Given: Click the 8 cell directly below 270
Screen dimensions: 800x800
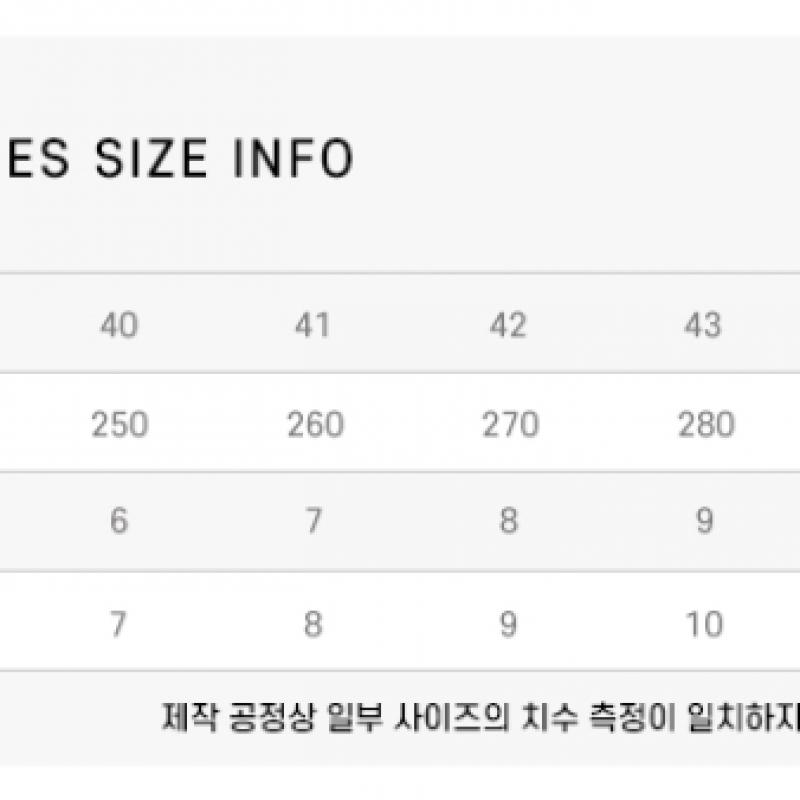Looking at the screenshot, I should (509, 521).
